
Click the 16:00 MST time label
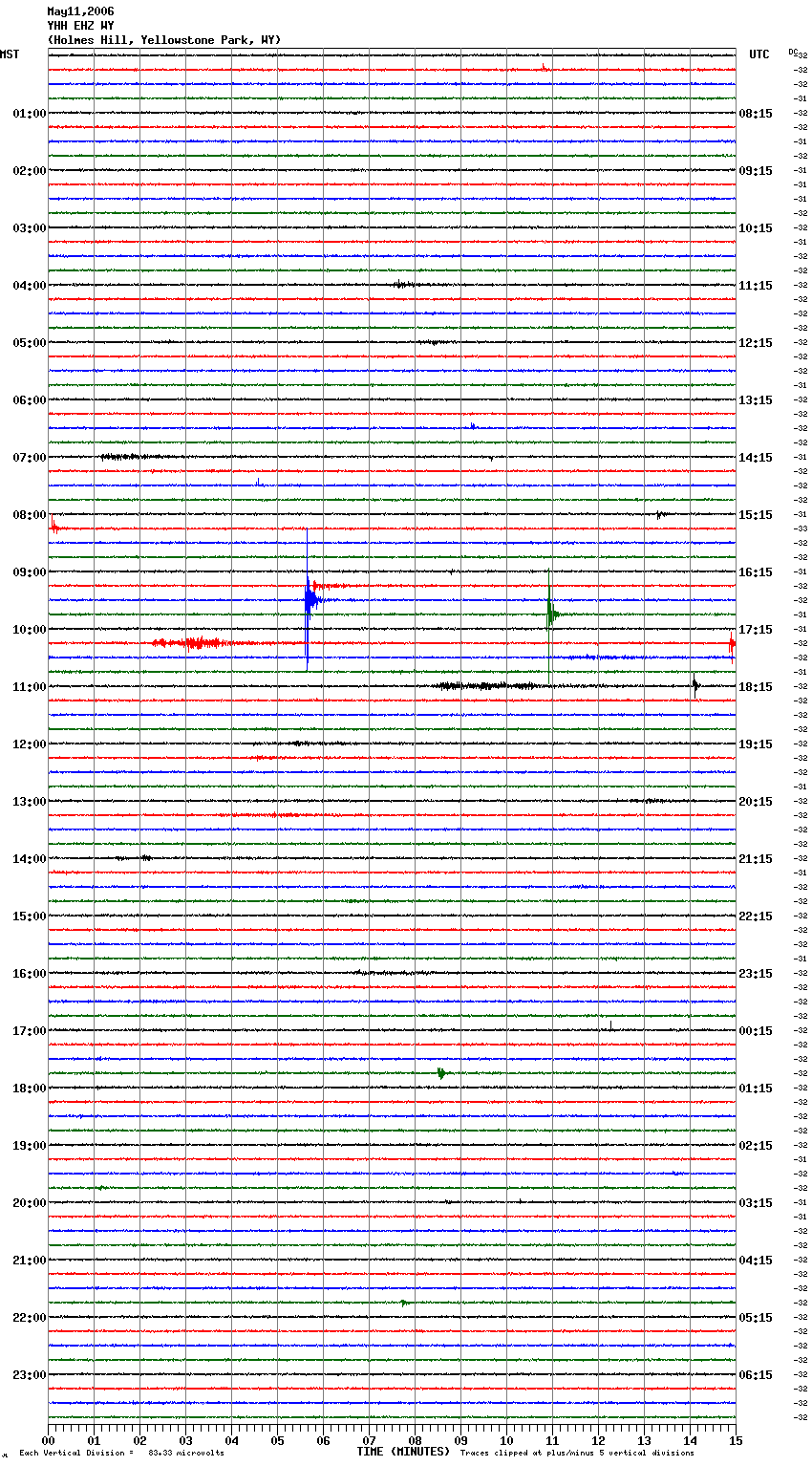(30, 974)
